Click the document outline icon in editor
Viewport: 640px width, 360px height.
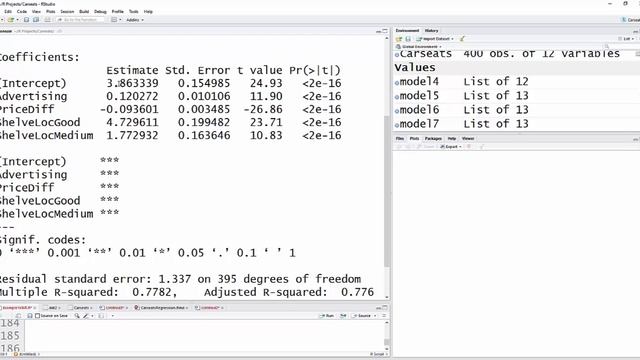click(x=384, y=316)
